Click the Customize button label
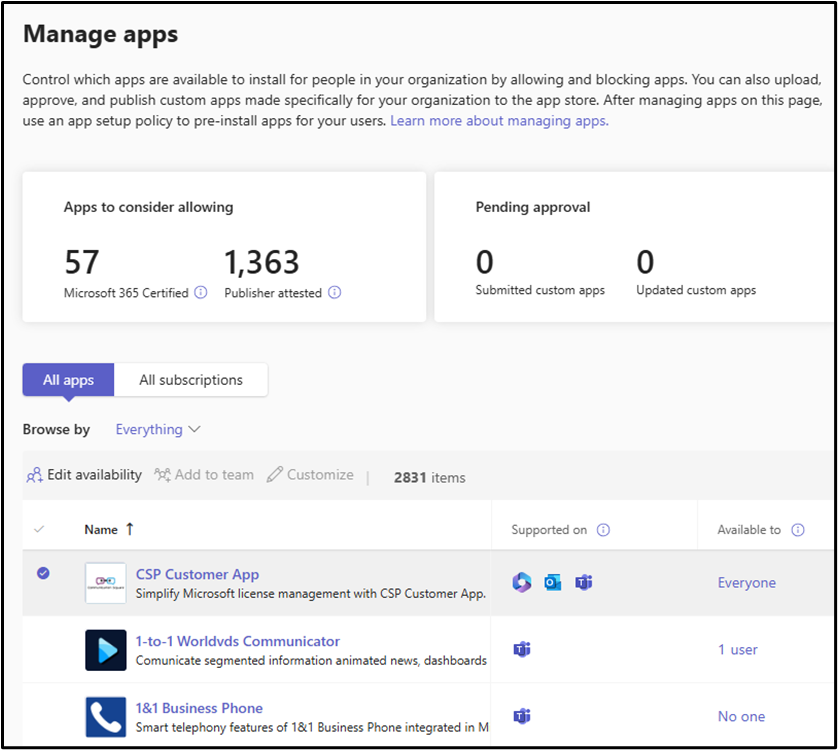The height and width of the screenshot is (750, 838). coord(320,475)
